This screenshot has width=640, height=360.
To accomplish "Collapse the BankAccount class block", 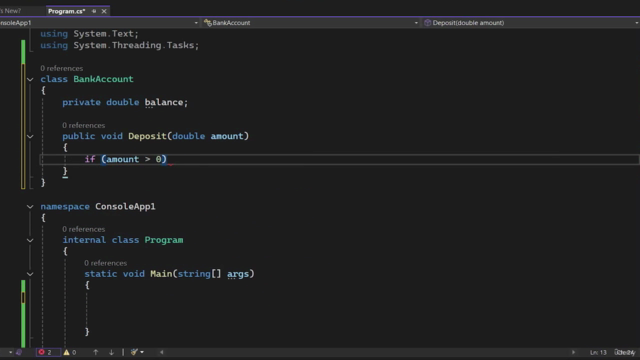I will (x=30, y=79).
